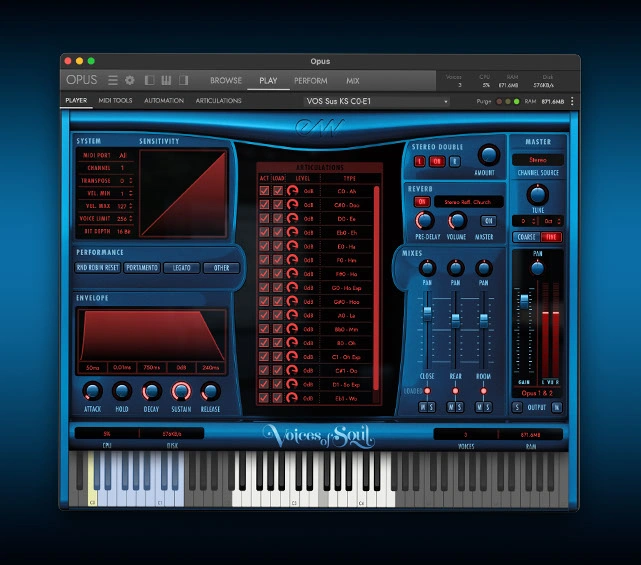Click the Rear mic volume fader

click(x=455, y=320)
